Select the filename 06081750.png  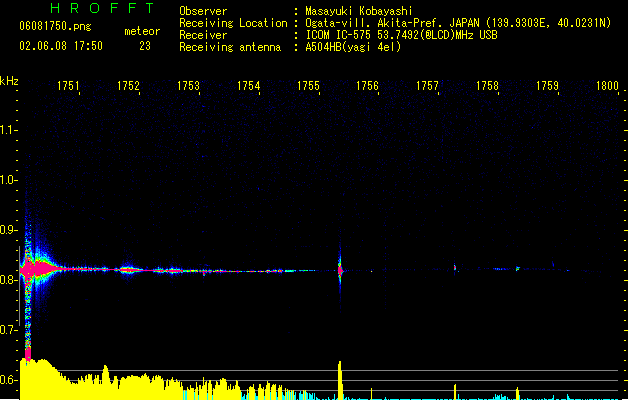(x=55, y=26)
